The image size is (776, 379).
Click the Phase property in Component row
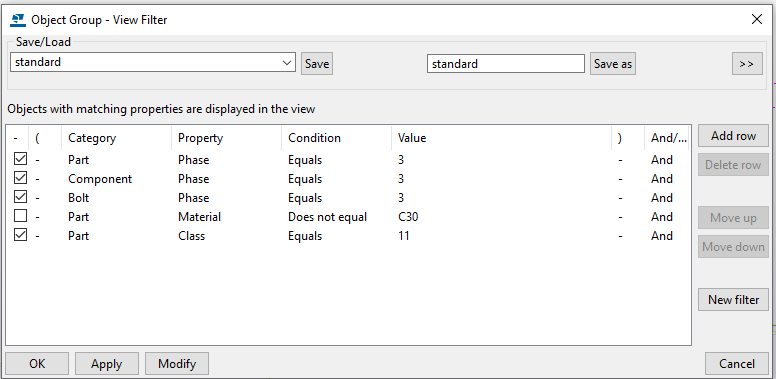(x=194, y=179)
